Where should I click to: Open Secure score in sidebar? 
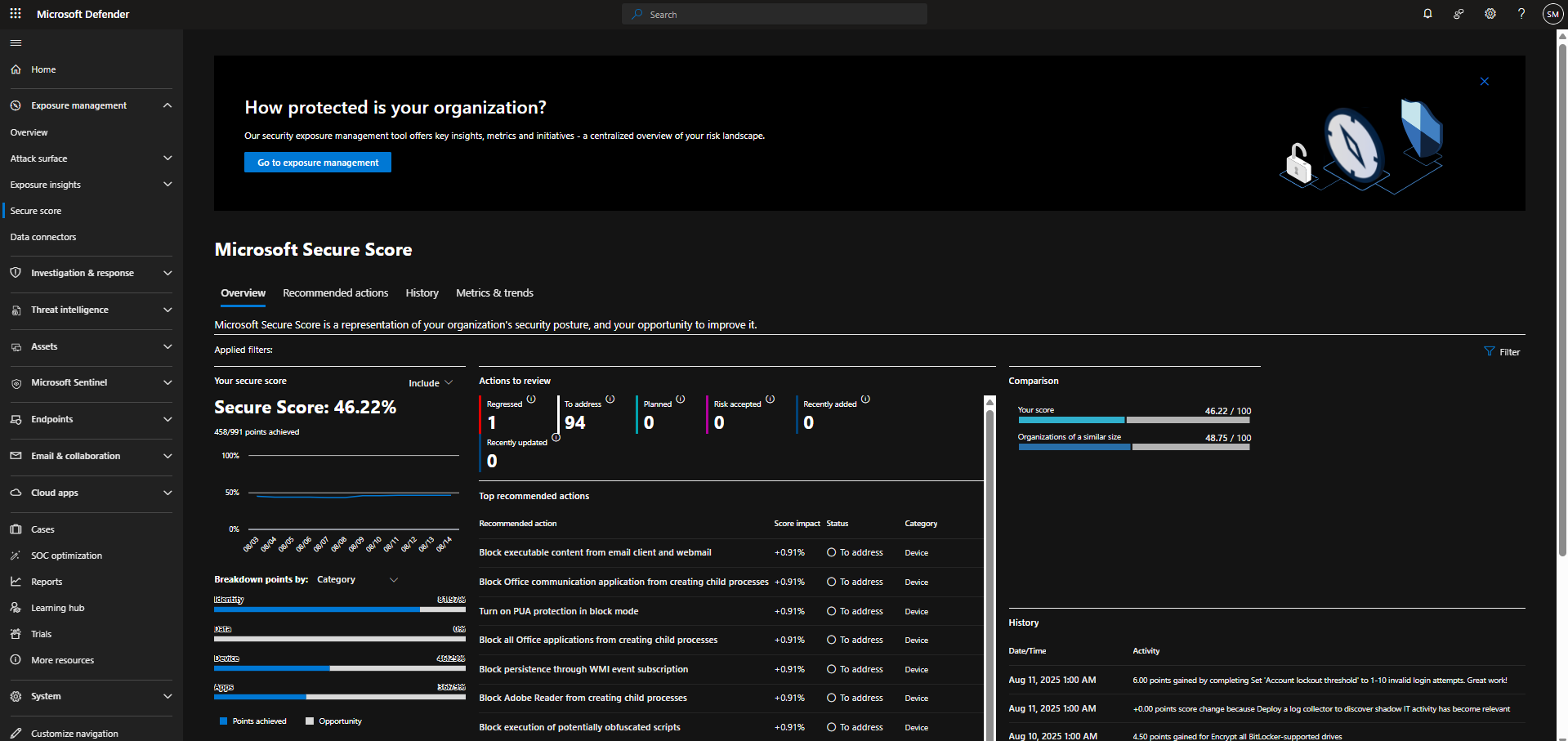click(36, 211)
